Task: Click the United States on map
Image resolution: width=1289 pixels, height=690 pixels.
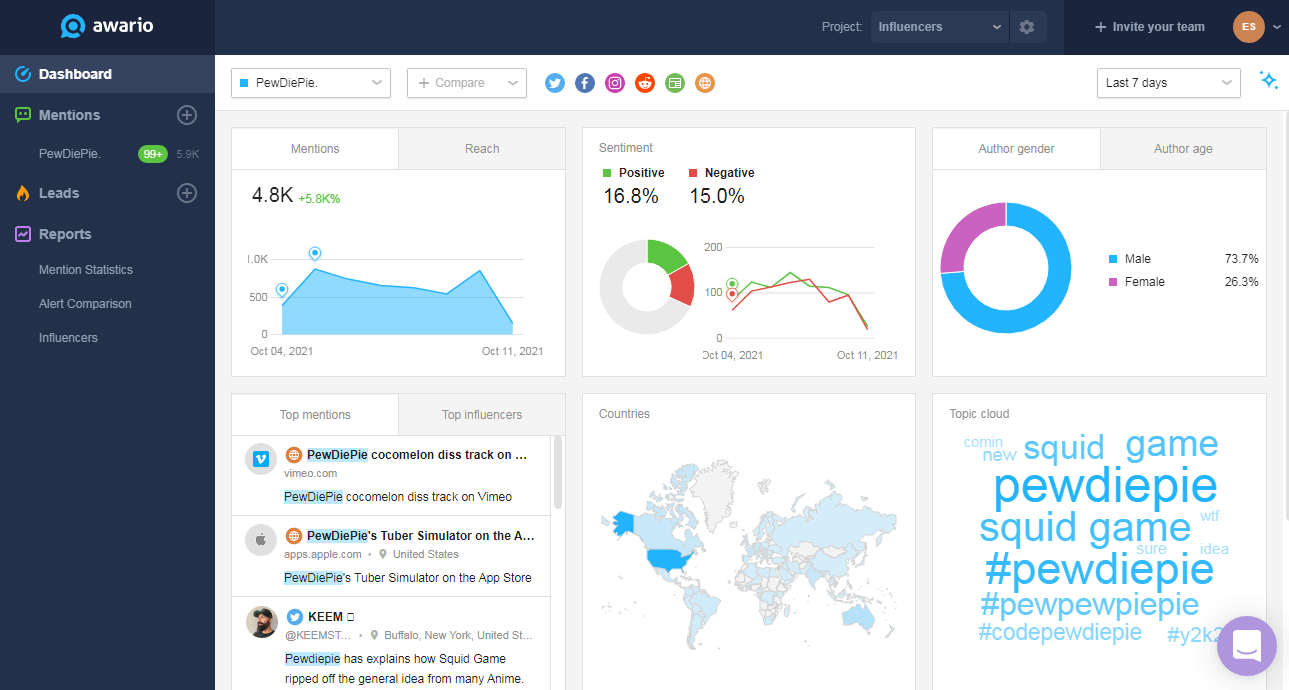Action: (672, 558)
